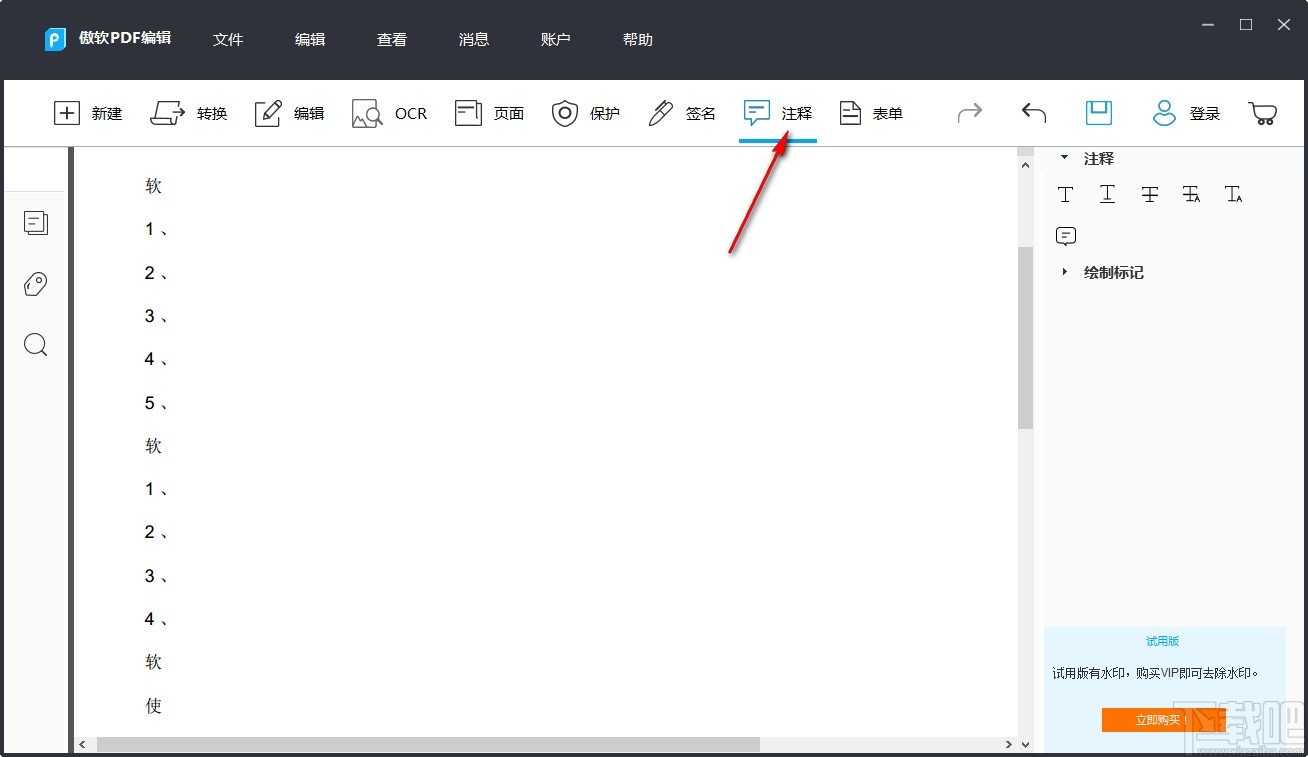Click the redo arrow icon

click(x=969, y=113)
